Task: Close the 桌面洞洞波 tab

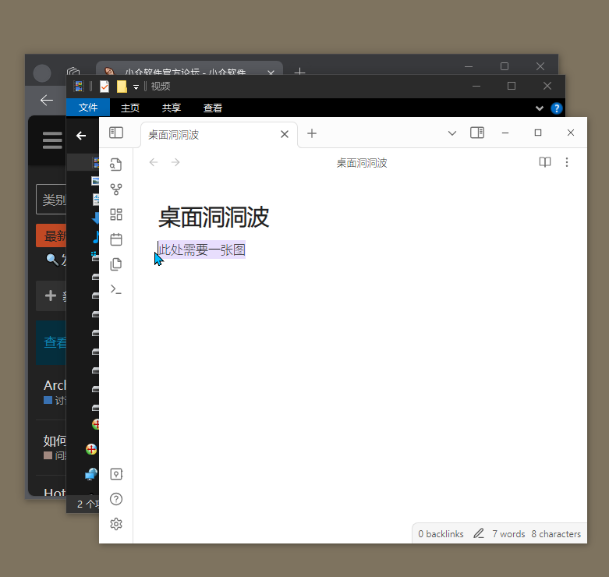Action: [x=284, y=134]
